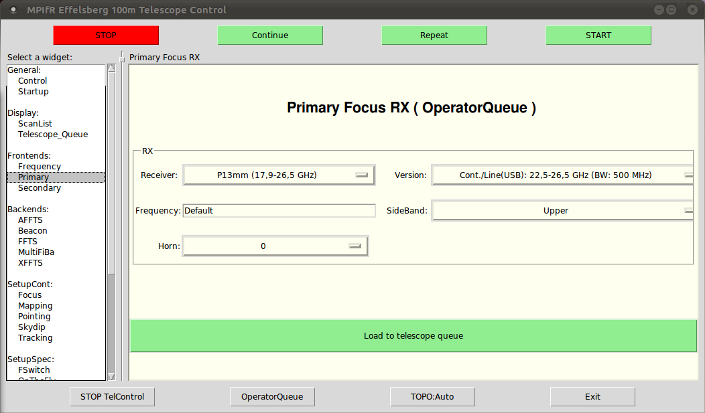Open the Horn dropdown showing 0

point(275,246)
